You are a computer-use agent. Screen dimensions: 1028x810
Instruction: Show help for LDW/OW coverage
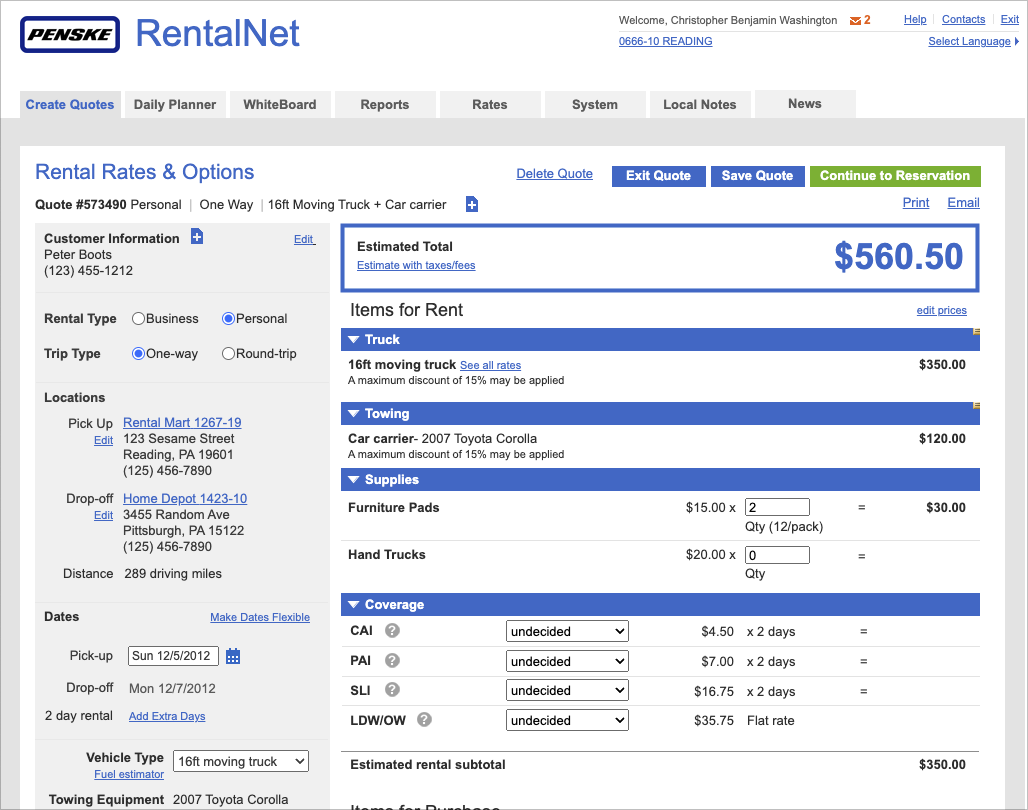tap(424, 720)
